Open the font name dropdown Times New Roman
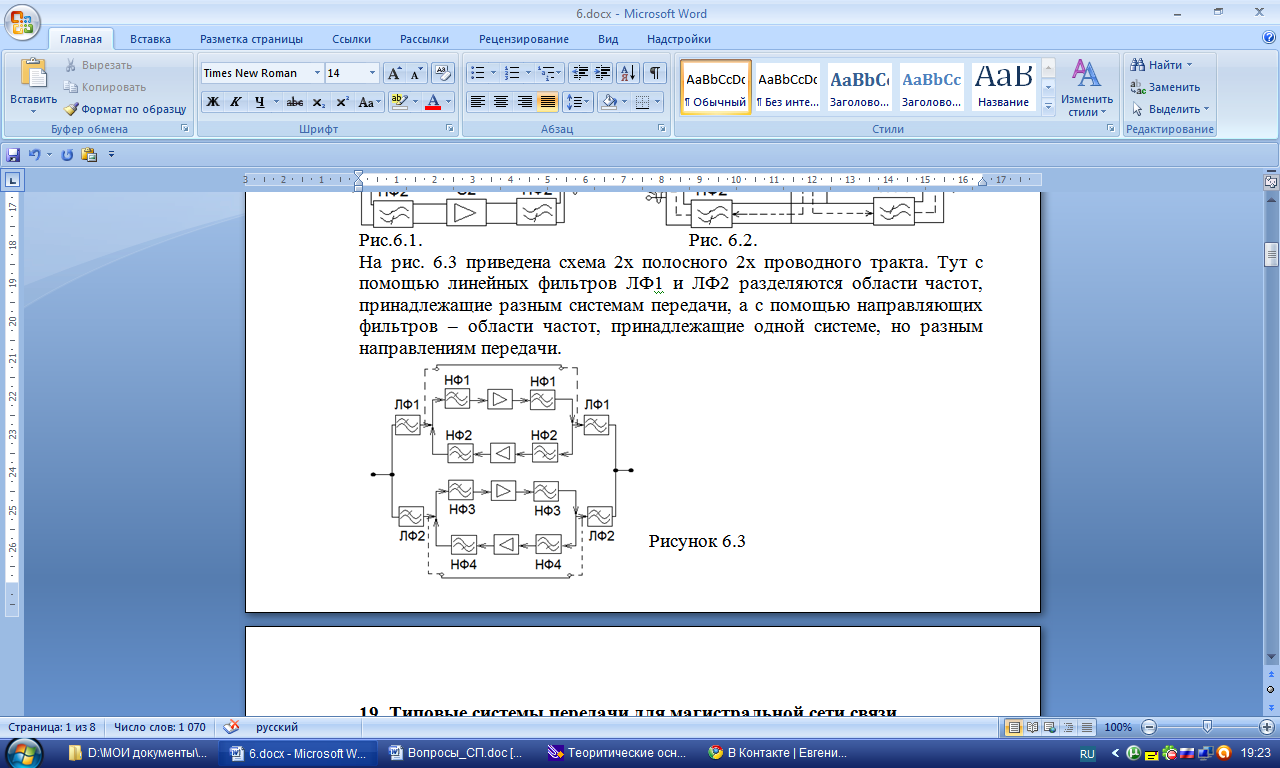The width and height of the screenshot is (1280, 768). tap(317, 73)
